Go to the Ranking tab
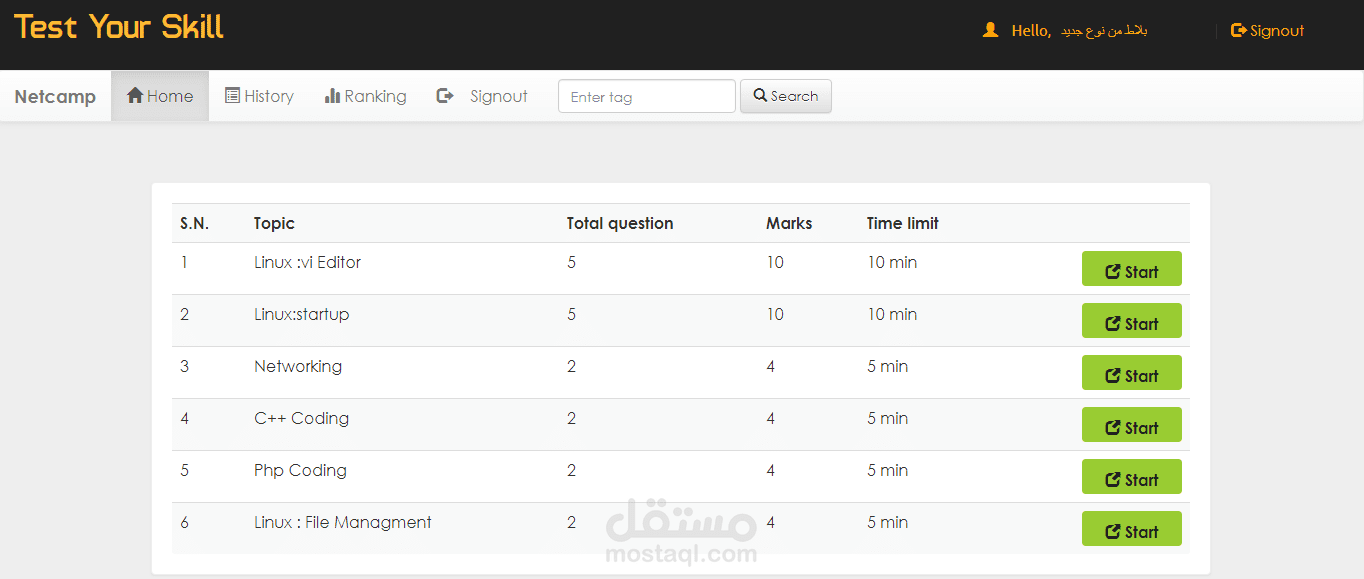This screenshot has width=1364, height=579. point(365,96)
